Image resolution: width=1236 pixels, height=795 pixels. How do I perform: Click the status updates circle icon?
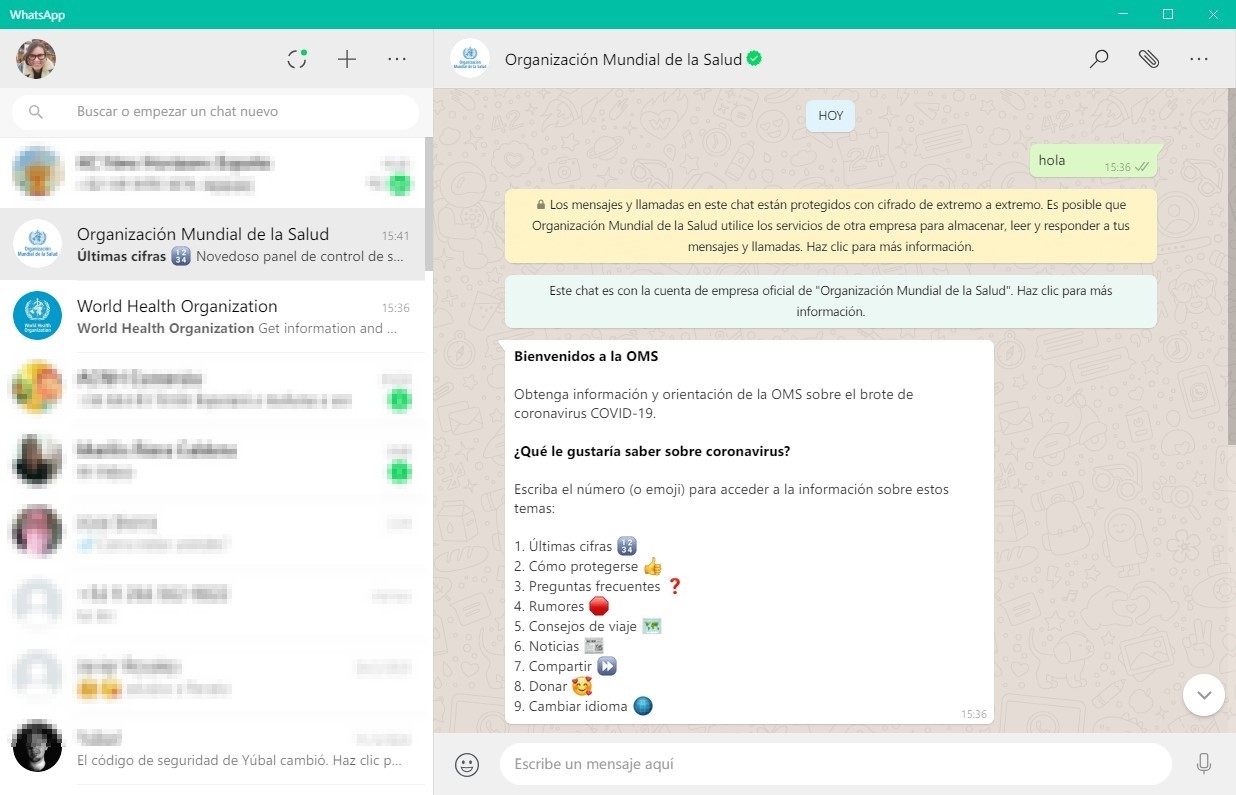tap(297, 59)
